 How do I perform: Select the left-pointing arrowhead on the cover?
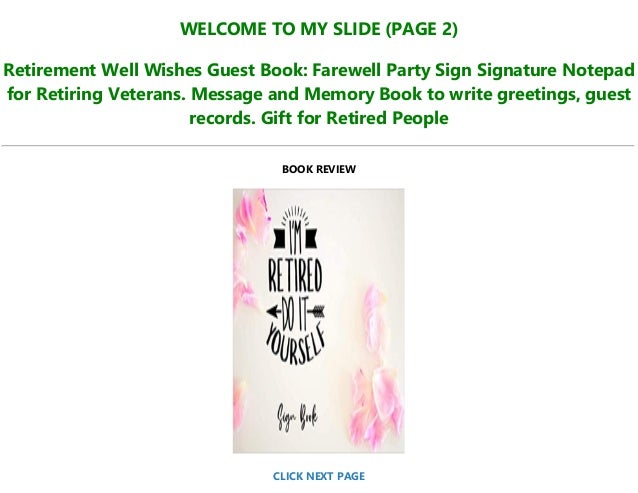273,312
